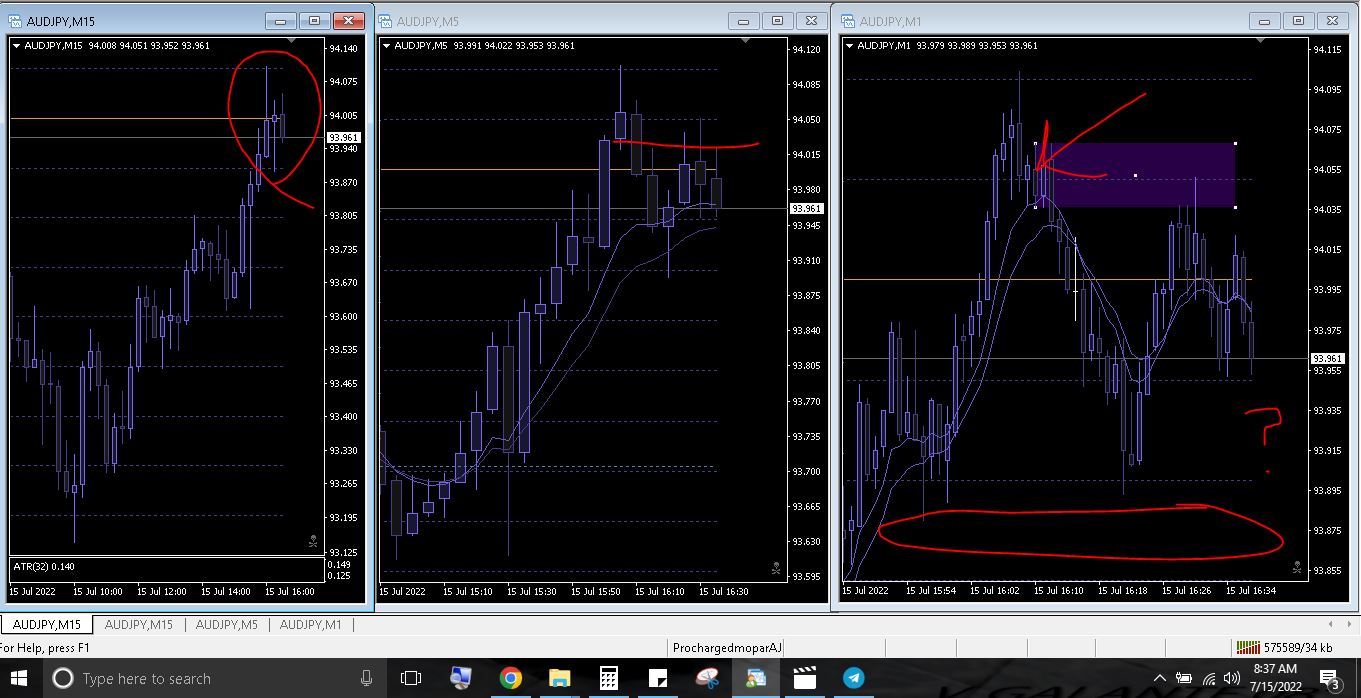The width and height of the screenshot is (1361, 698).
Task: Select the currently active AUDJPY,M15 chart tab
Action: (x=46, y=625)
